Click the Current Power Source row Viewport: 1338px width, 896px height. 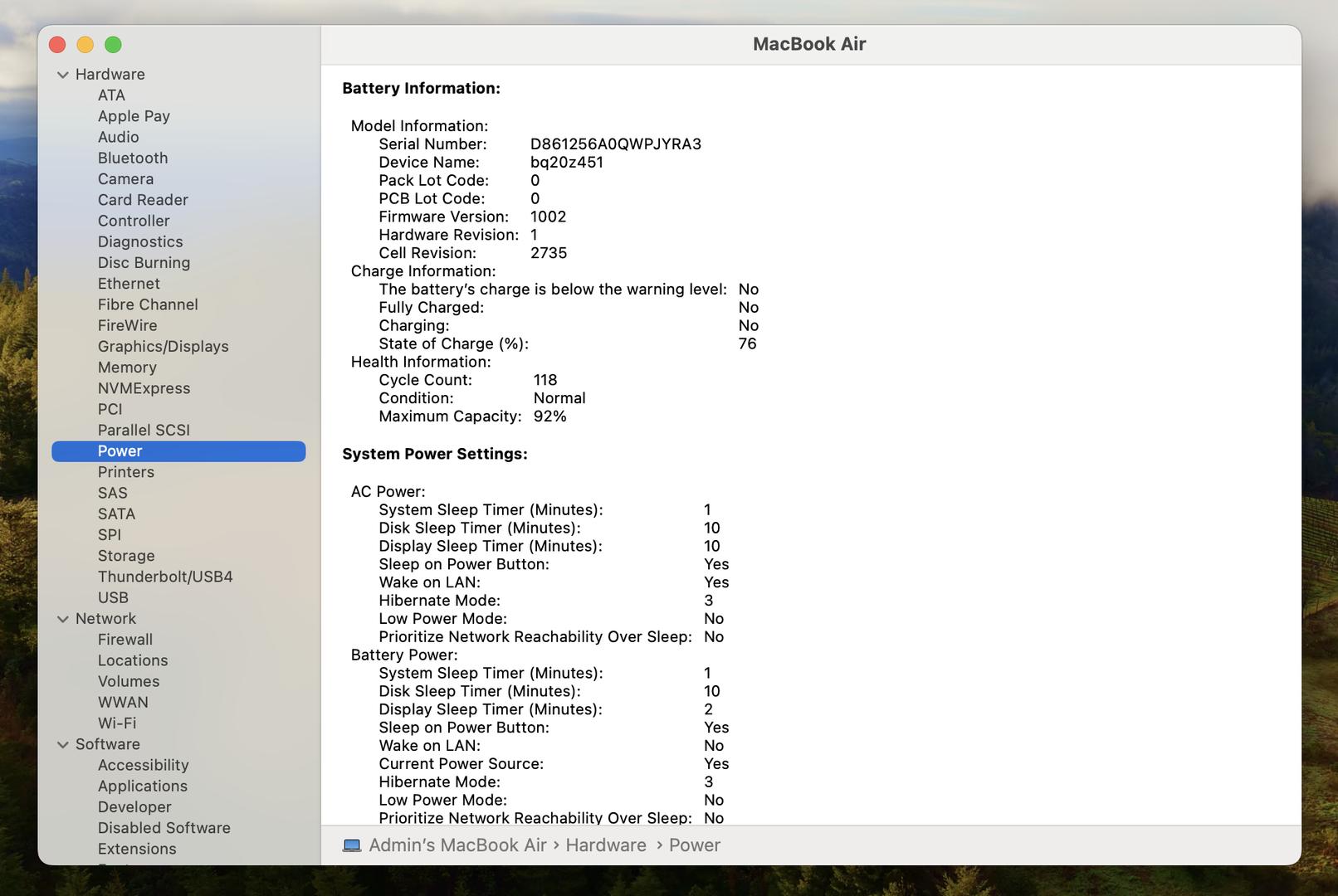tap(554, 764)
